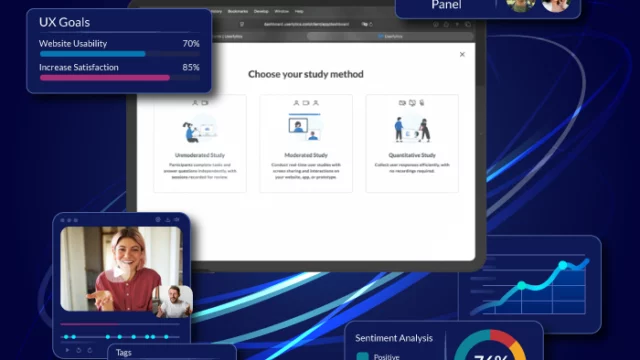Image resolution: width=640 pixels, height=360 pixels.
Task: Click the 'UX Goals' heading
Action: click(x=64, y=22)
